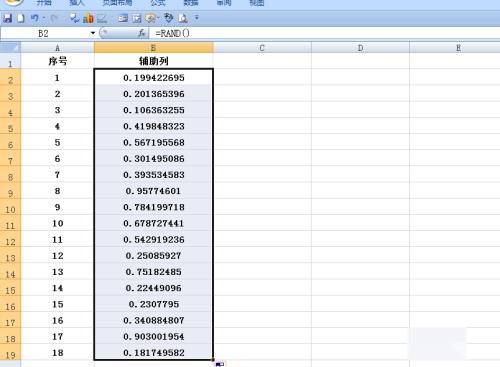500x367 pixels.
Task: Select row header 1
Action: tap(10, 61)
